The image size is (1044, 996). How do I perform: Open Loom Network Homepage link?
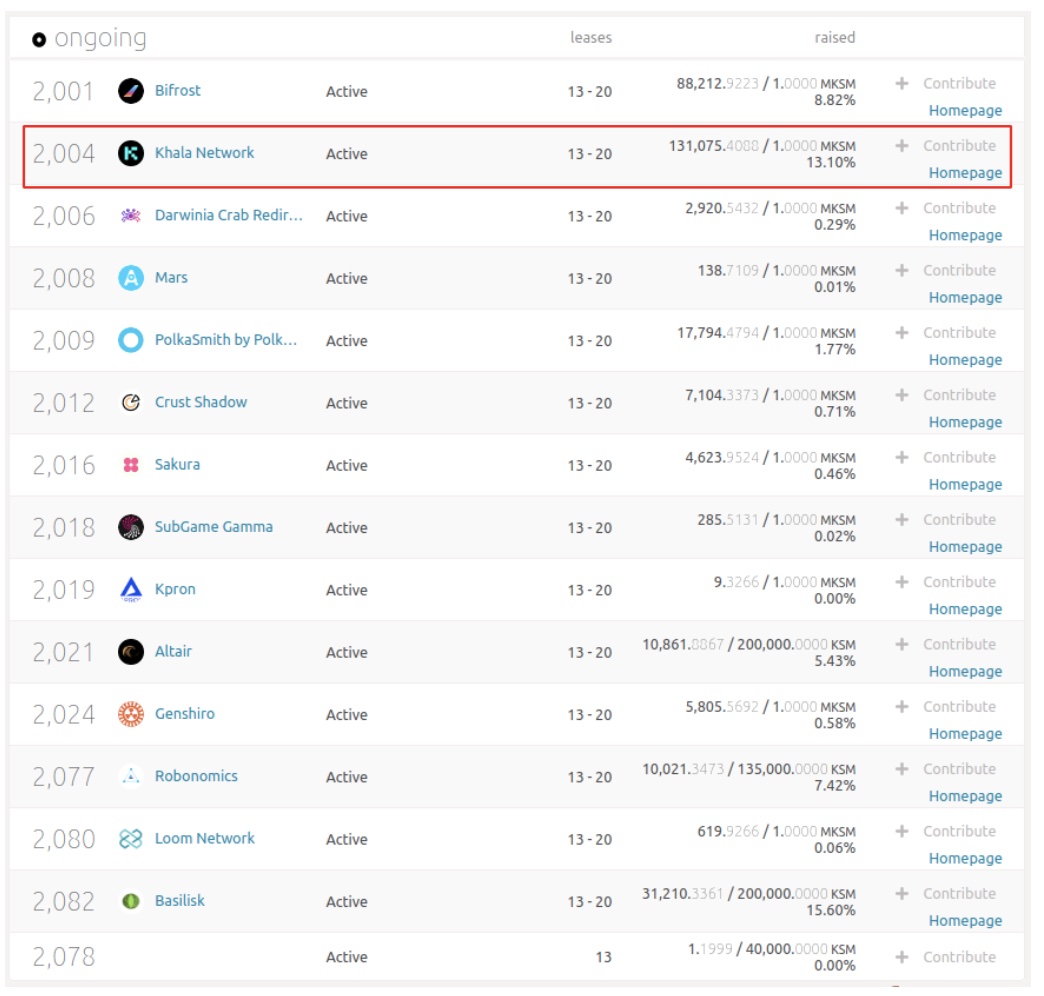pos(965,858)
